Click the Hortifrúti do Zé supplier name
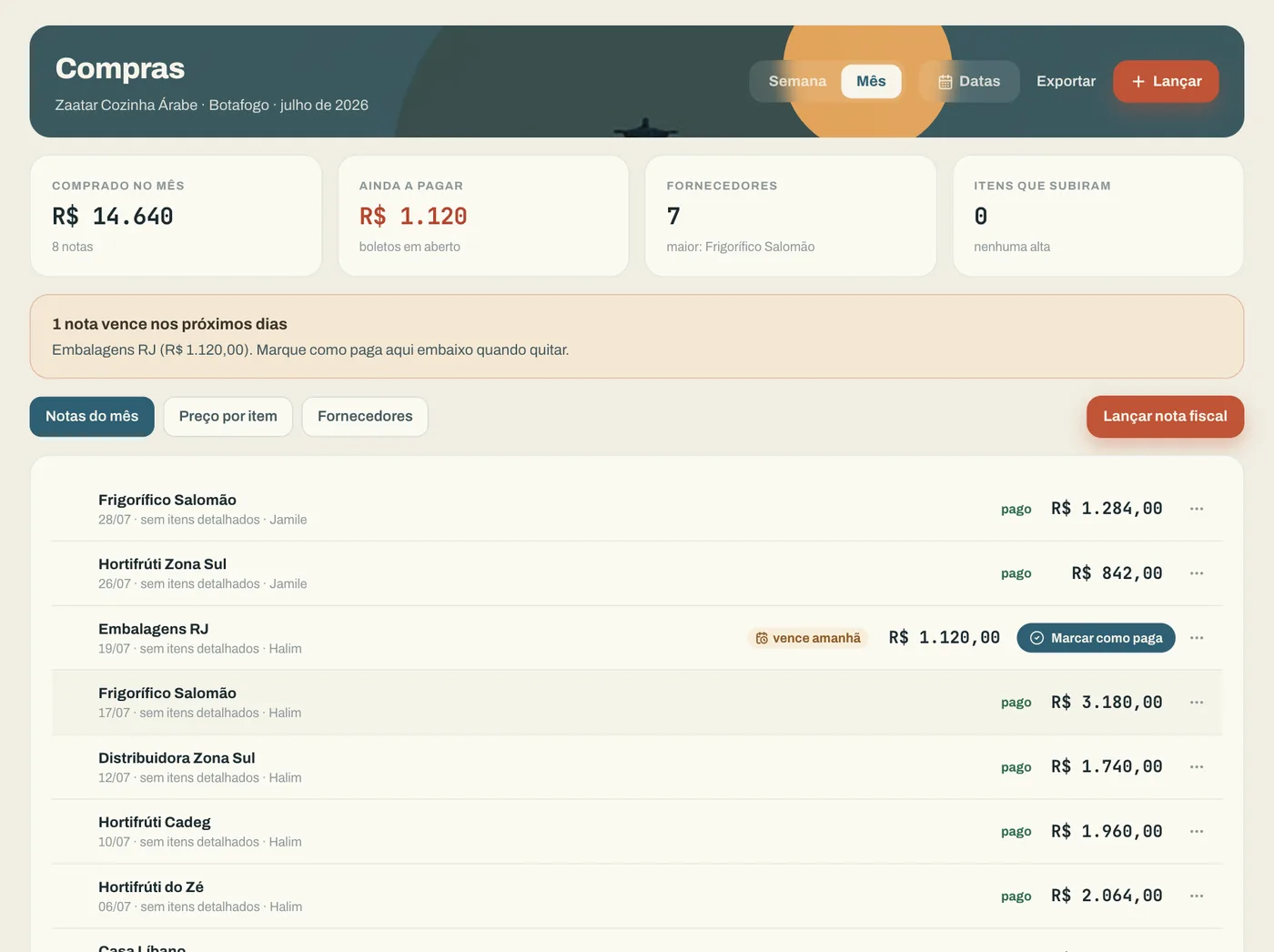The width and height of the screenshot is (1274, 952). coord(151,887)
